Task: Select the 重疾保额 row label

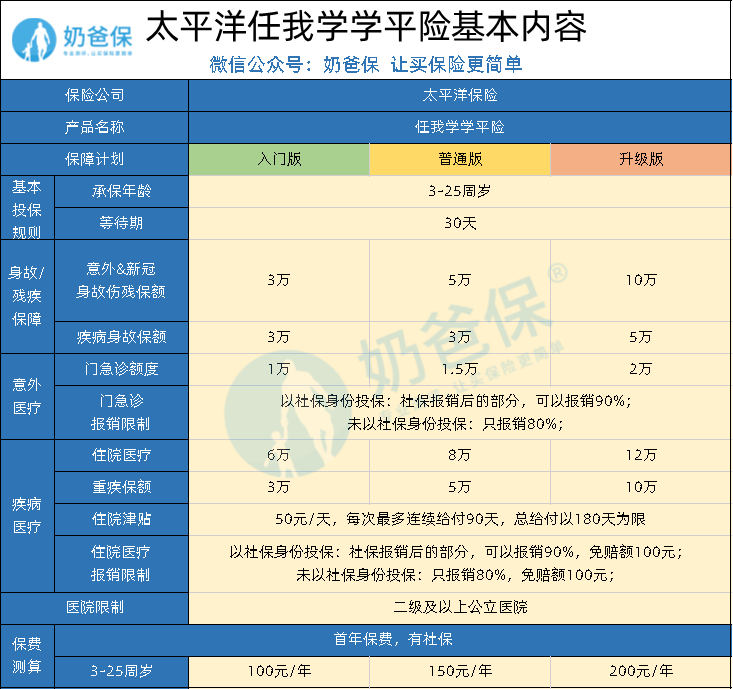Action: (x=122, y=488)
